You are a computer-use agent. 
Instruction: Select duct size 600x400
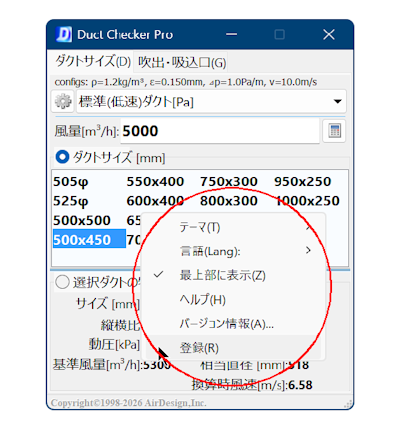[x=155, y=201]
